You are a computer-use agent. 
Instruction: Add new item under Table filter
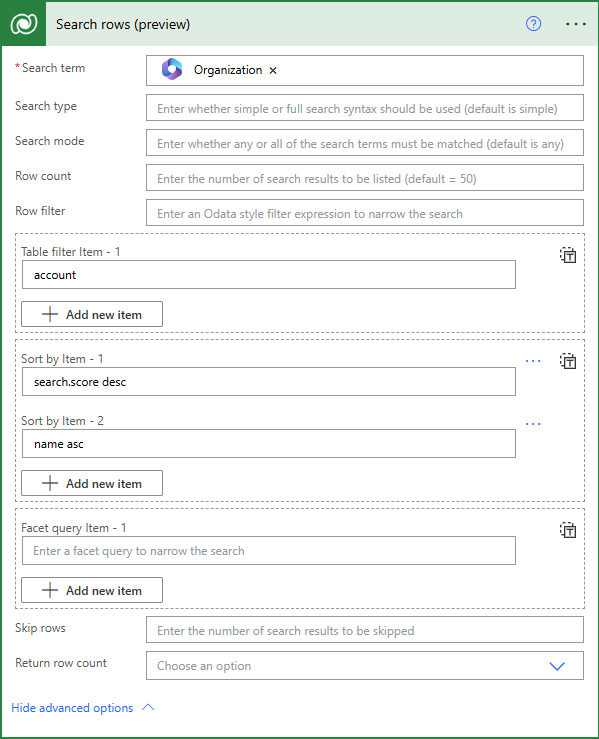92,314
